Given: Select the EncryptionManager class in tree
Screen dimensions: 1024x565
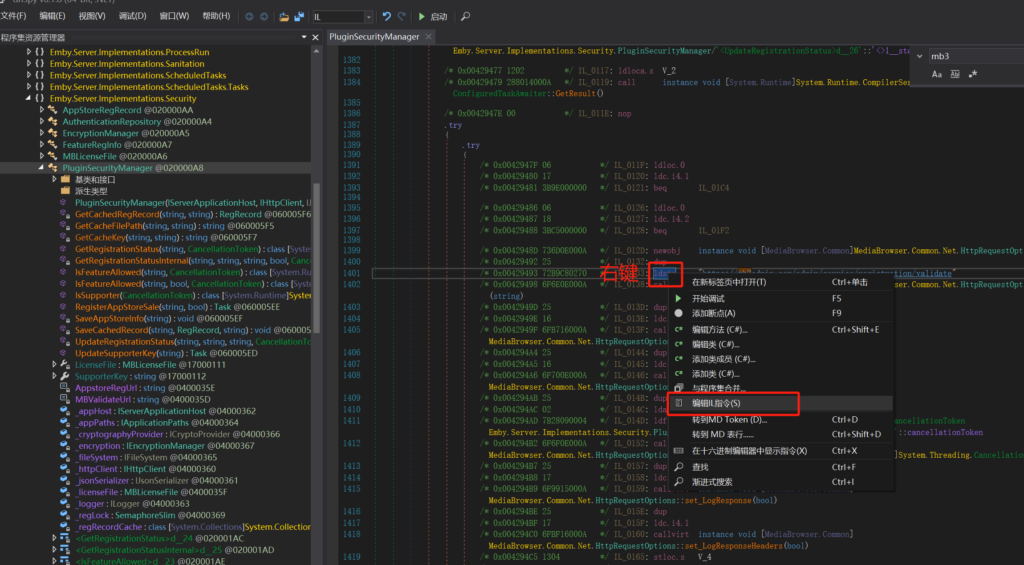Looking at the screenshot, I should pyautogui.click(x=126, y=133).
